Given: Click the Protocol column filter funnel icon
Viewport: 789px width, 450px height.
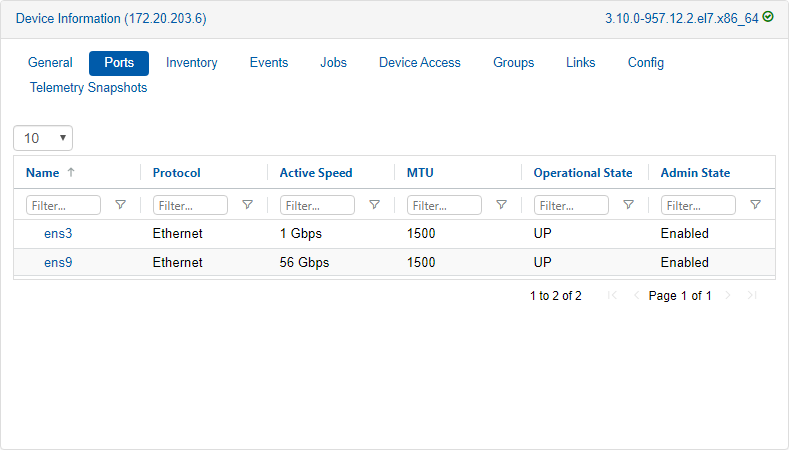Looking at the screenshot, I should [x=247, y=205].
